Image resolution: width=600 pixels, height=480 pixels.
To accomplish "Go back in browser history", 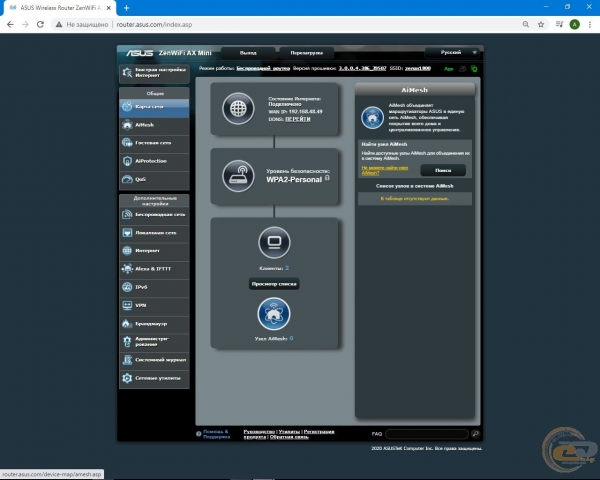I will (x=10, y=24).
